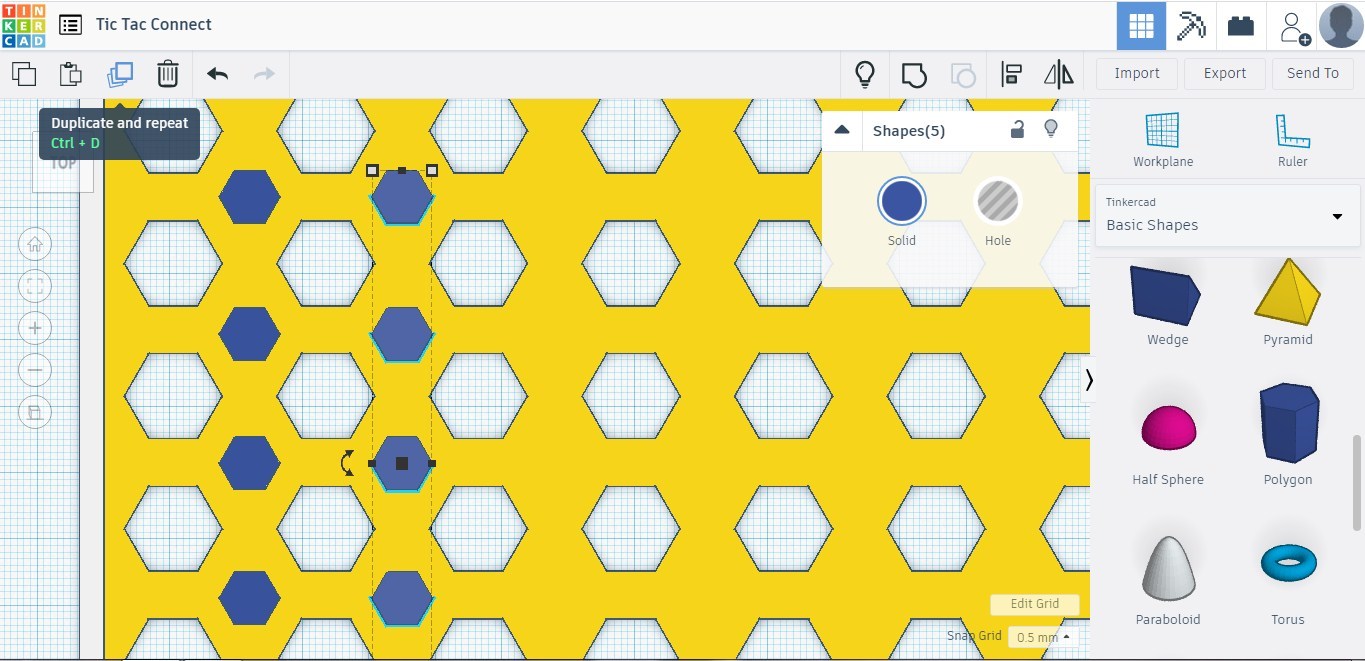This screenshot has width=1365, height=661.
Task: Add a Torus shape from the shapes panel
Action: [1287, 563]
